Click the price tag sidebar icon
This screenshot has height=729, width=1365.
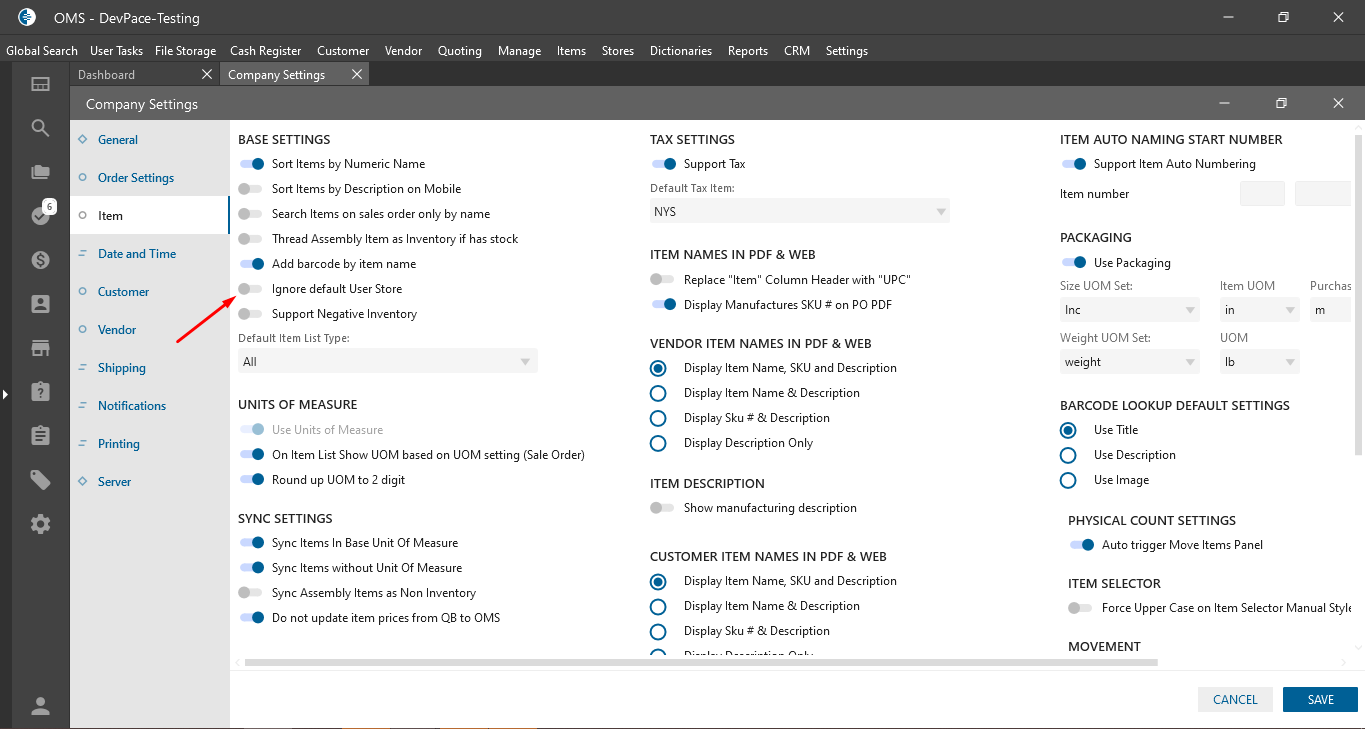(40, 480)
